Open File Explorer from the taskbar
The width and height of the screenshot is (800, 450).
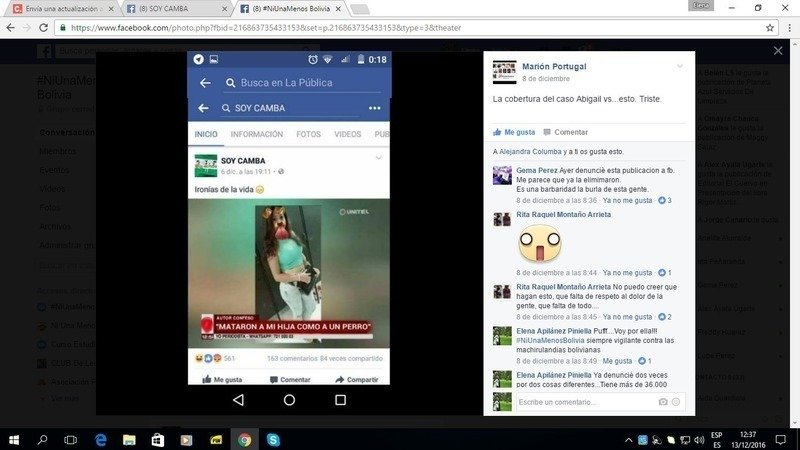(129, 438)
